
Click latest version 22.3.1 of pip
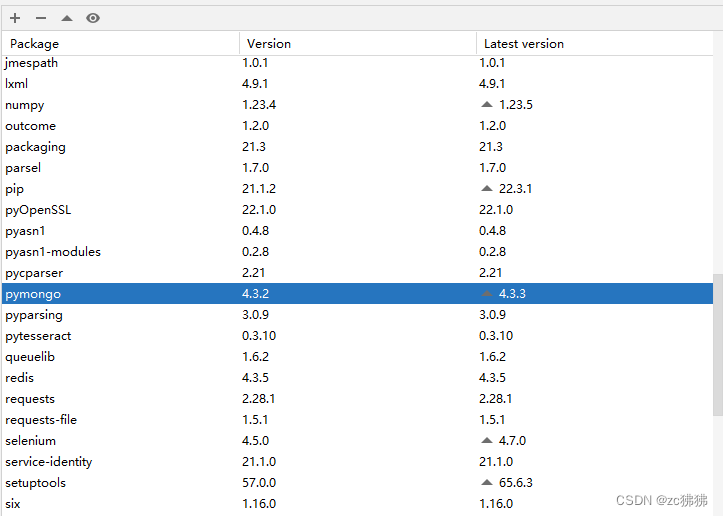[x=516, y=189]
